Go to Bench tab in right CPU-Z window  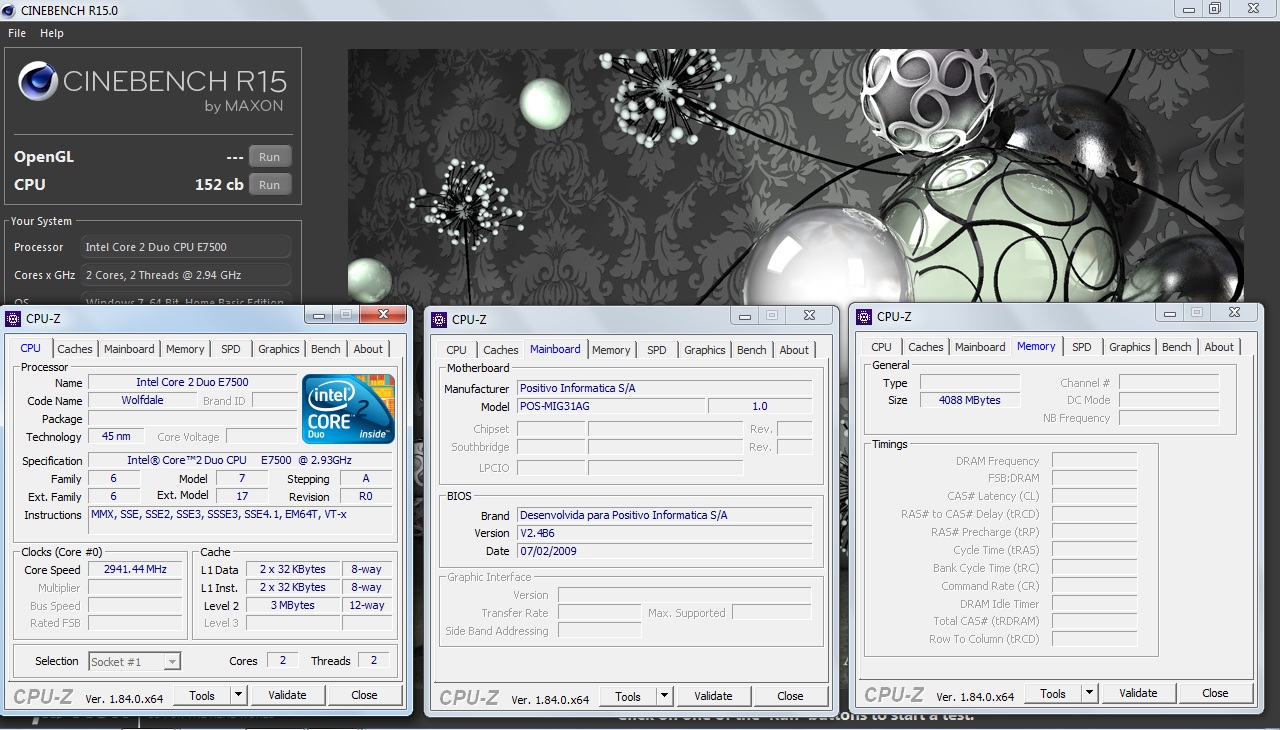1177,347
